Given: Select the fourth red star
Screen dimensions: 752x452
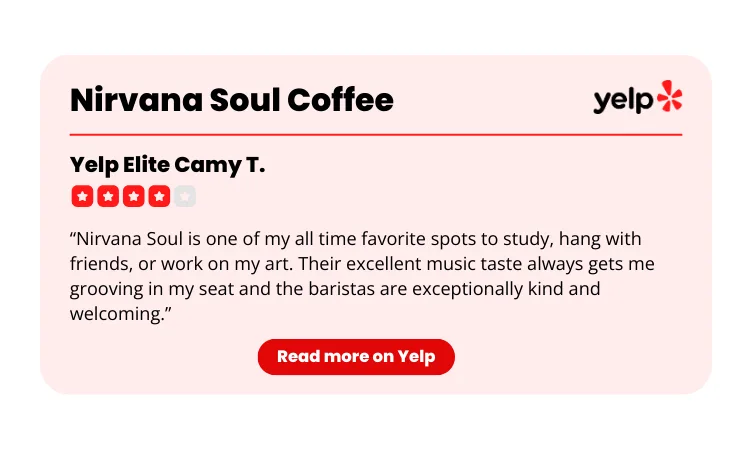Looking at the screenshot, I should click(159, 196).
